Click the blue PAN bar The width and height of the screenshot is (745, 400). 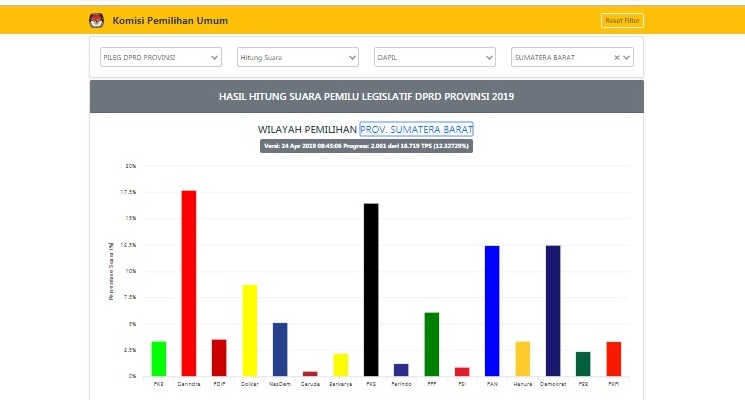492,311
